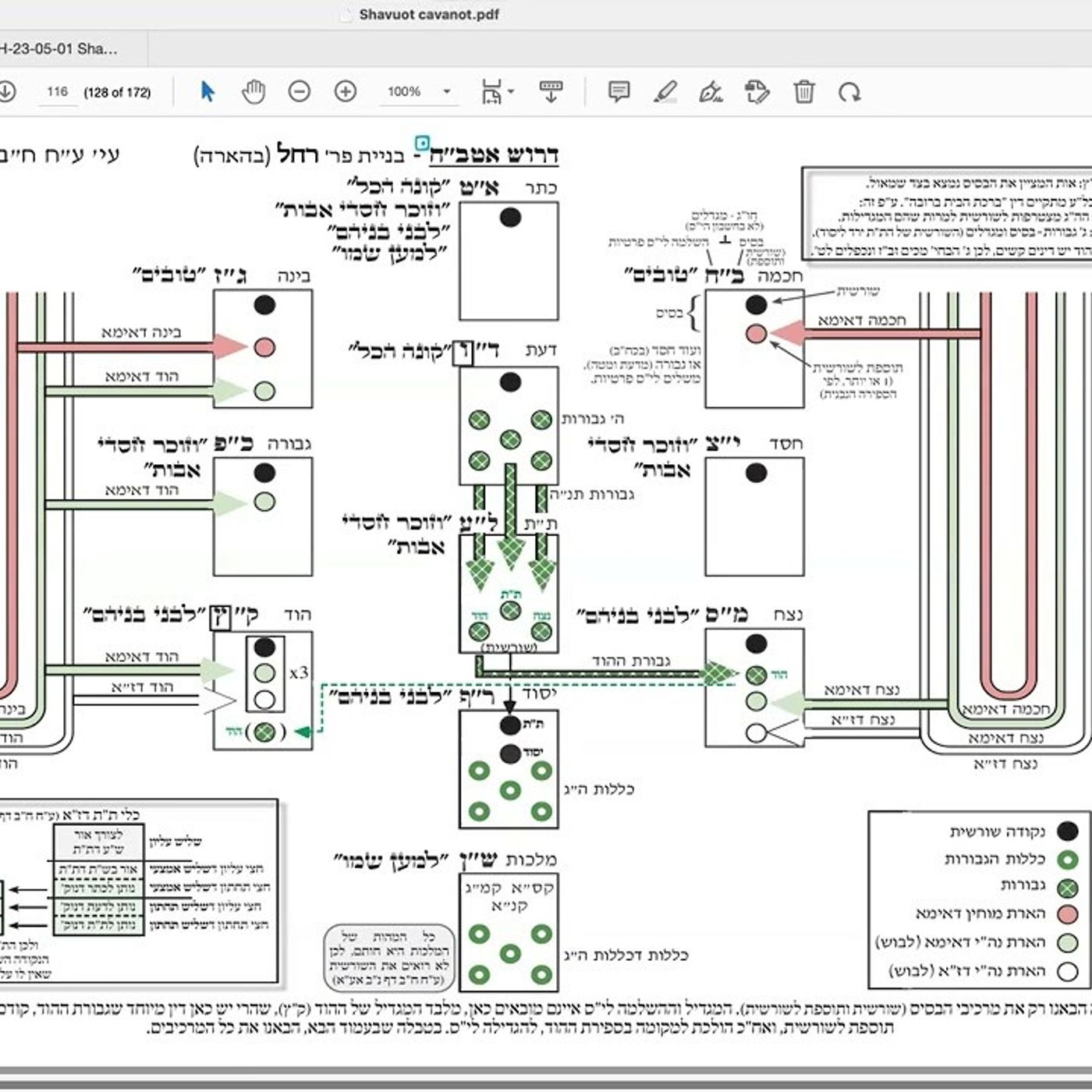
Task: Expand the fit page options arrow
Action: pos(511,91)
